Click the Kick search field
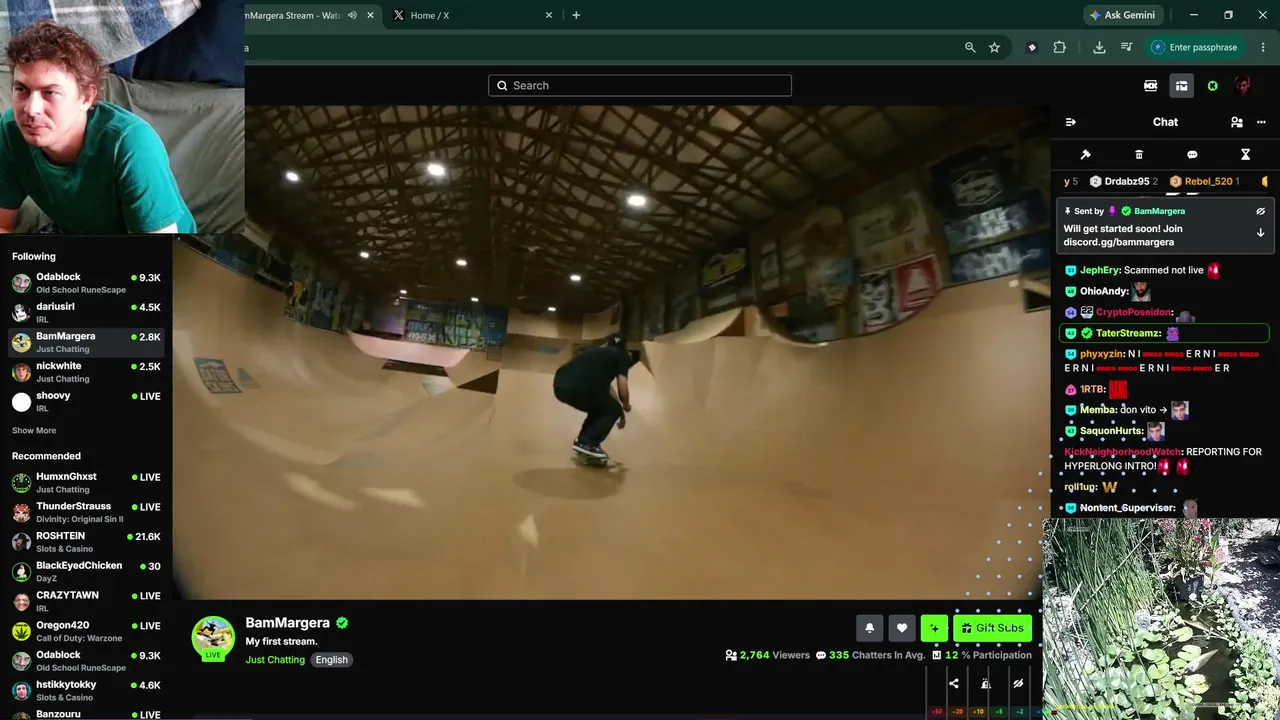Screen dimensions: 1280x720 click(640, 86)
